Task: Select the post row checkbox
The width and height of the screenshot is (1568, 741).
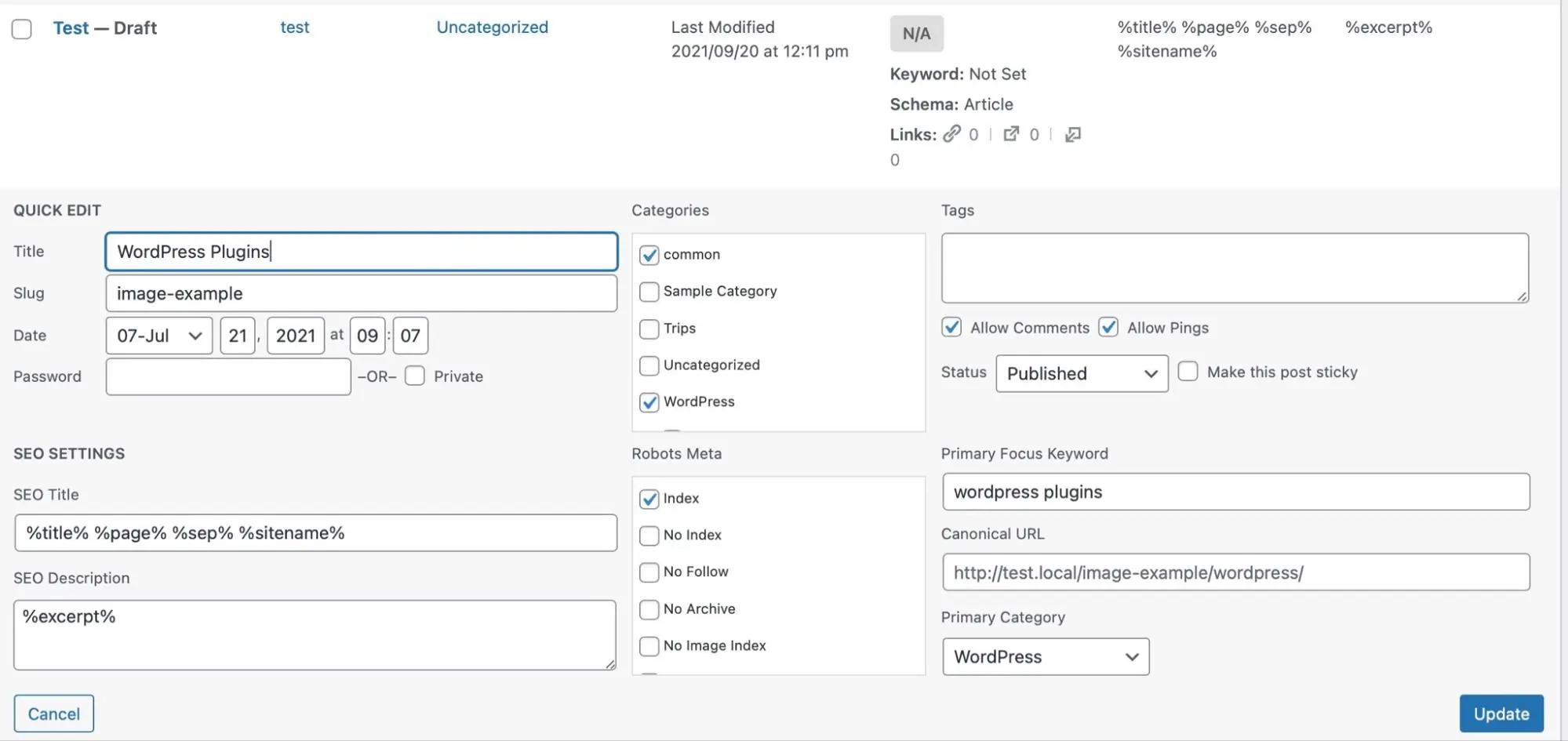Action: [21, 28]
